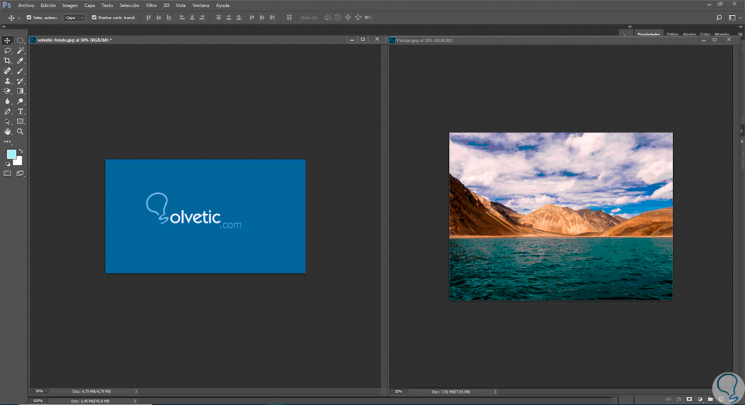
Task: Expand the Move tool preset picker
Action: point(17,17)
